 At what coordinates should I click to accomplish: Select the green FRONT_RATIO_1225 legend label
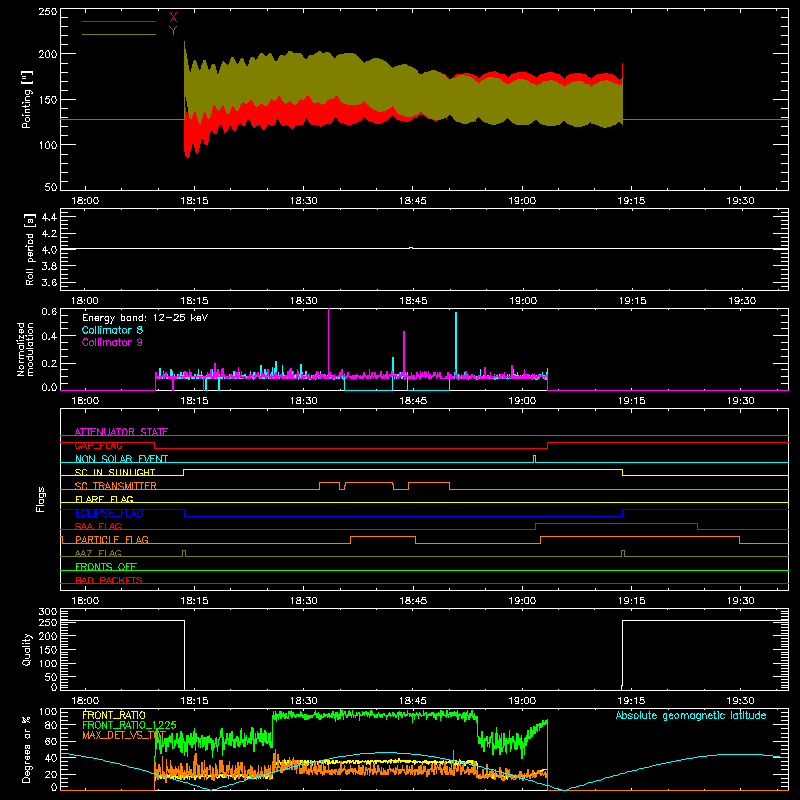[x=129, y=725]
